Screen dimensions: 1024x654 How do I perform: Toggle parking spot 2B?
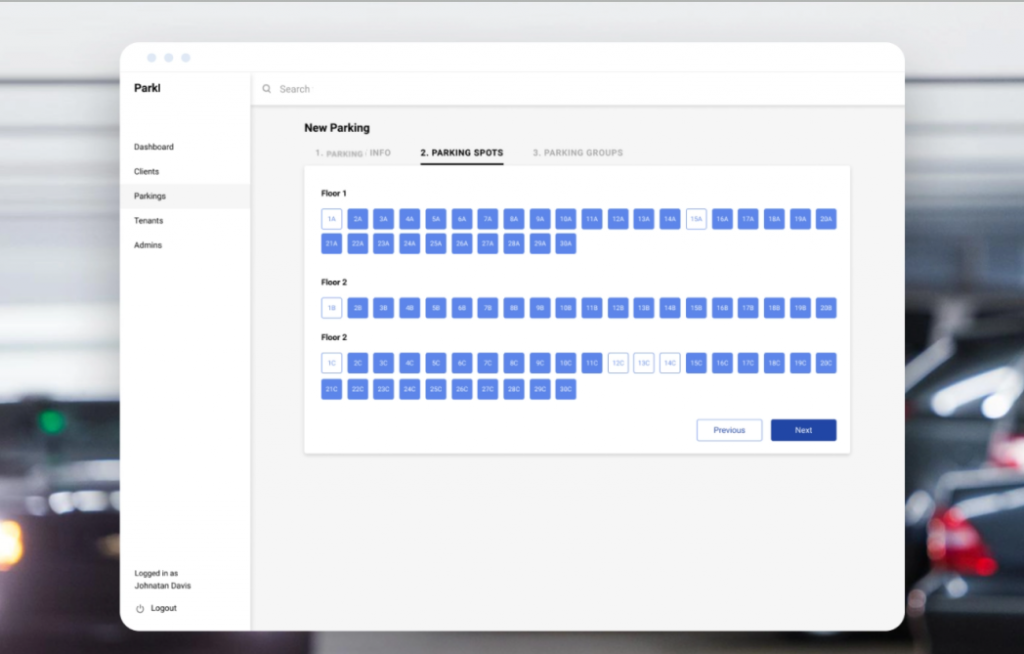click(358, 308)
